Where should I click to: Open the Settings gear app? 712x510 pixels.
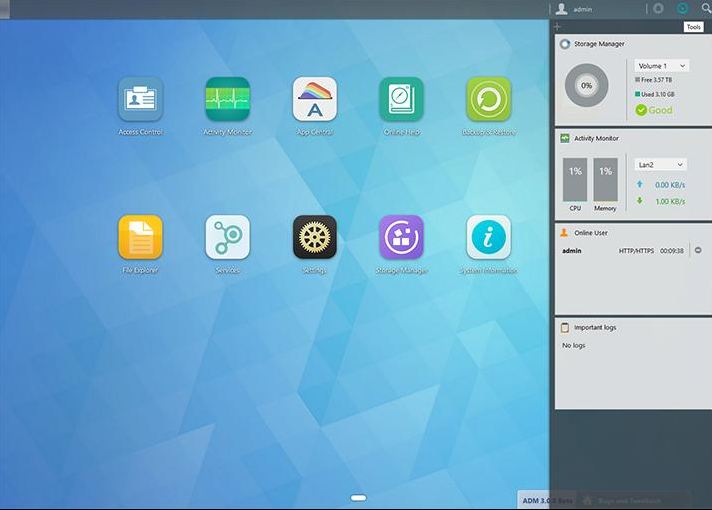point(315,237)
